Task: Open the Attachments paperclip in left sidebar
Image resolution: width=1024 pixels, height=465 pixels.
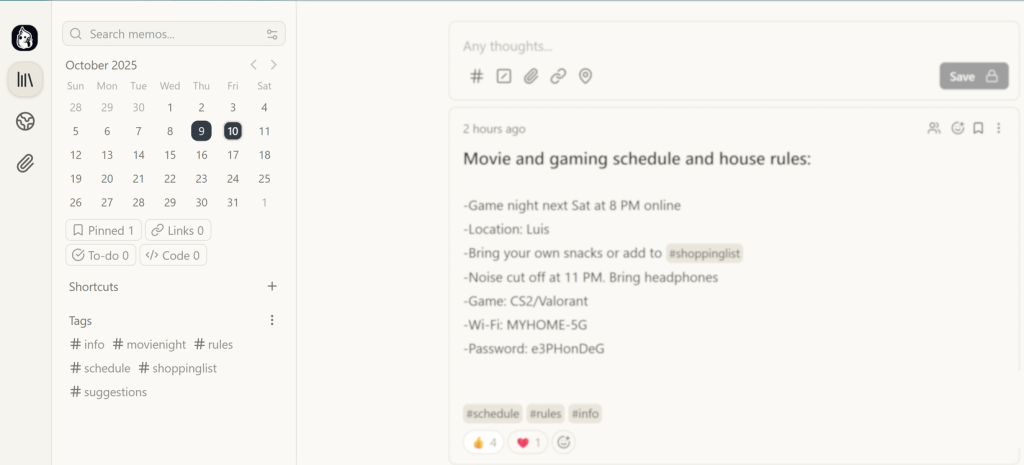Action: (x=25, y=164)
